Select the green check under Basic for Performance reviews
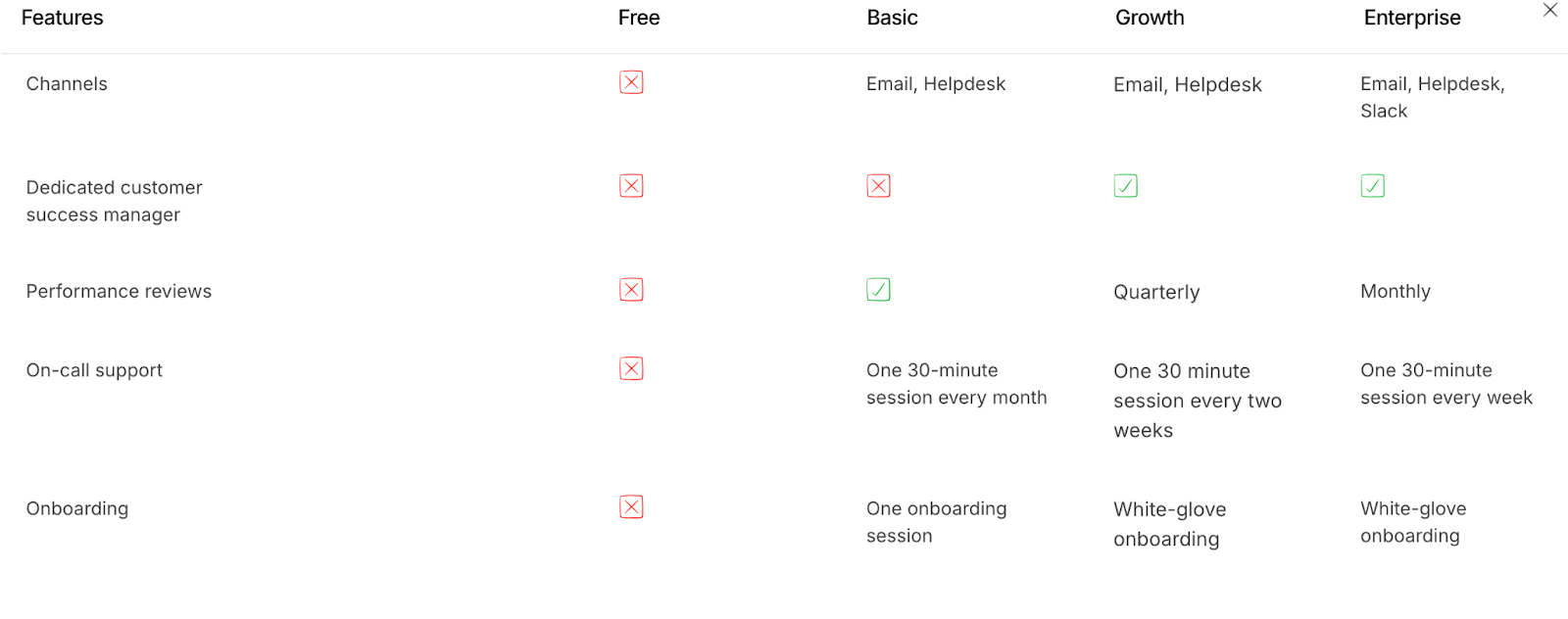Screen dimensions: 1568x619 click(879, 289)
